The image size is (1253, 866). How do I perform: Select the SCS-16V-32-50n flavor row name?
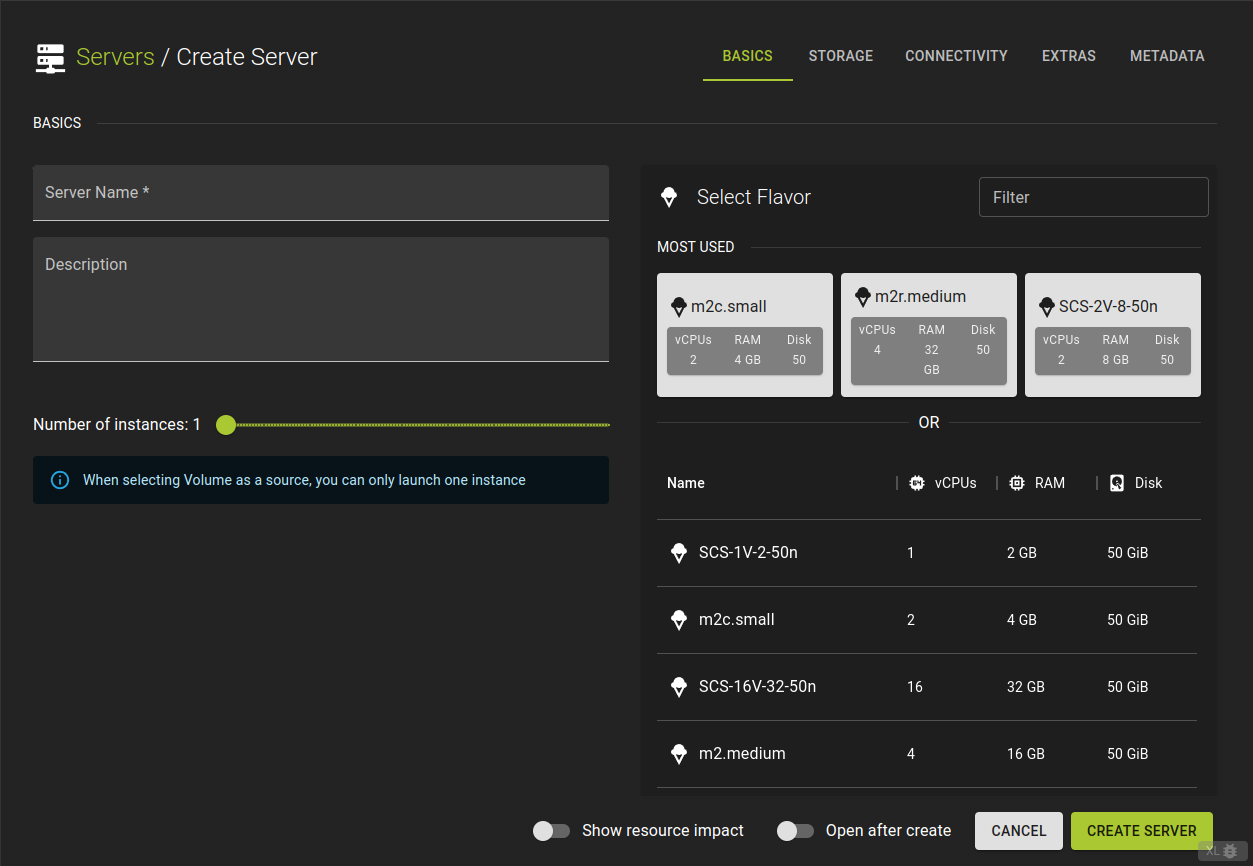tap(757, 686)
